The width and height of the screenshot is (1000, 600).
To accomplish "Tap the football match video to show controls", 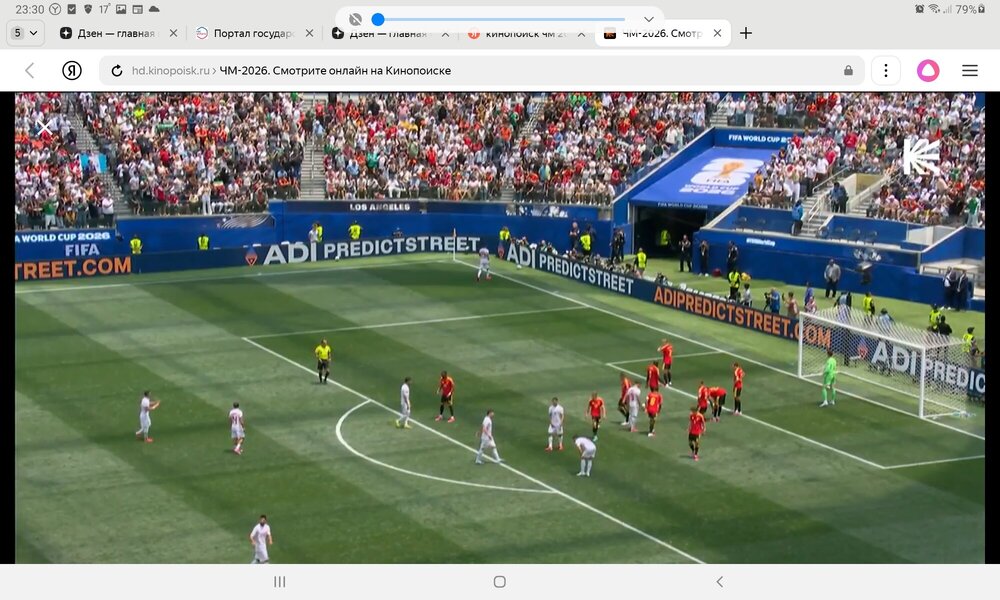I will click(500, 328).
